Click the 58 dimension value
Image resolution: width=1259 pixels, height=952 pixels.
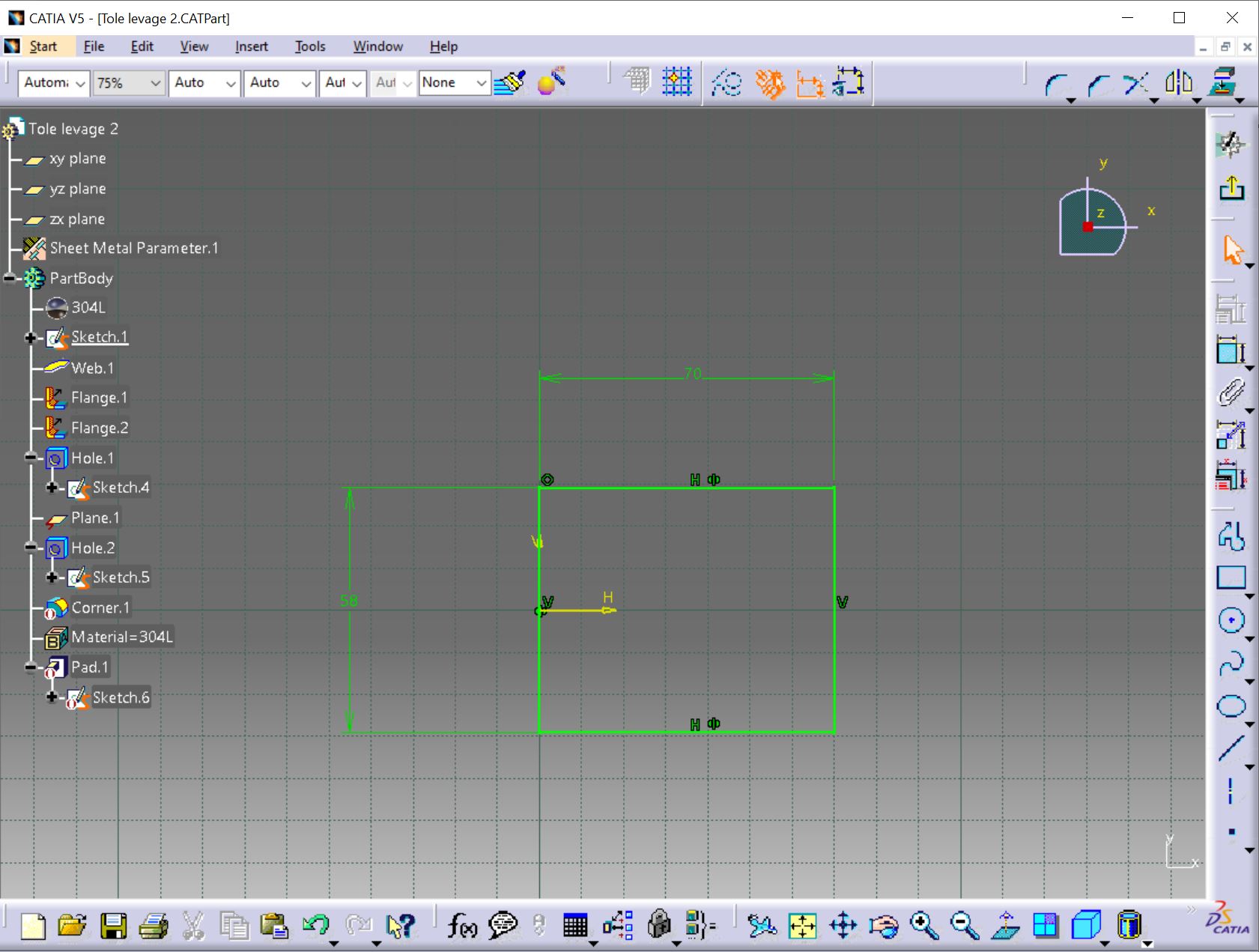pos(349,601)
